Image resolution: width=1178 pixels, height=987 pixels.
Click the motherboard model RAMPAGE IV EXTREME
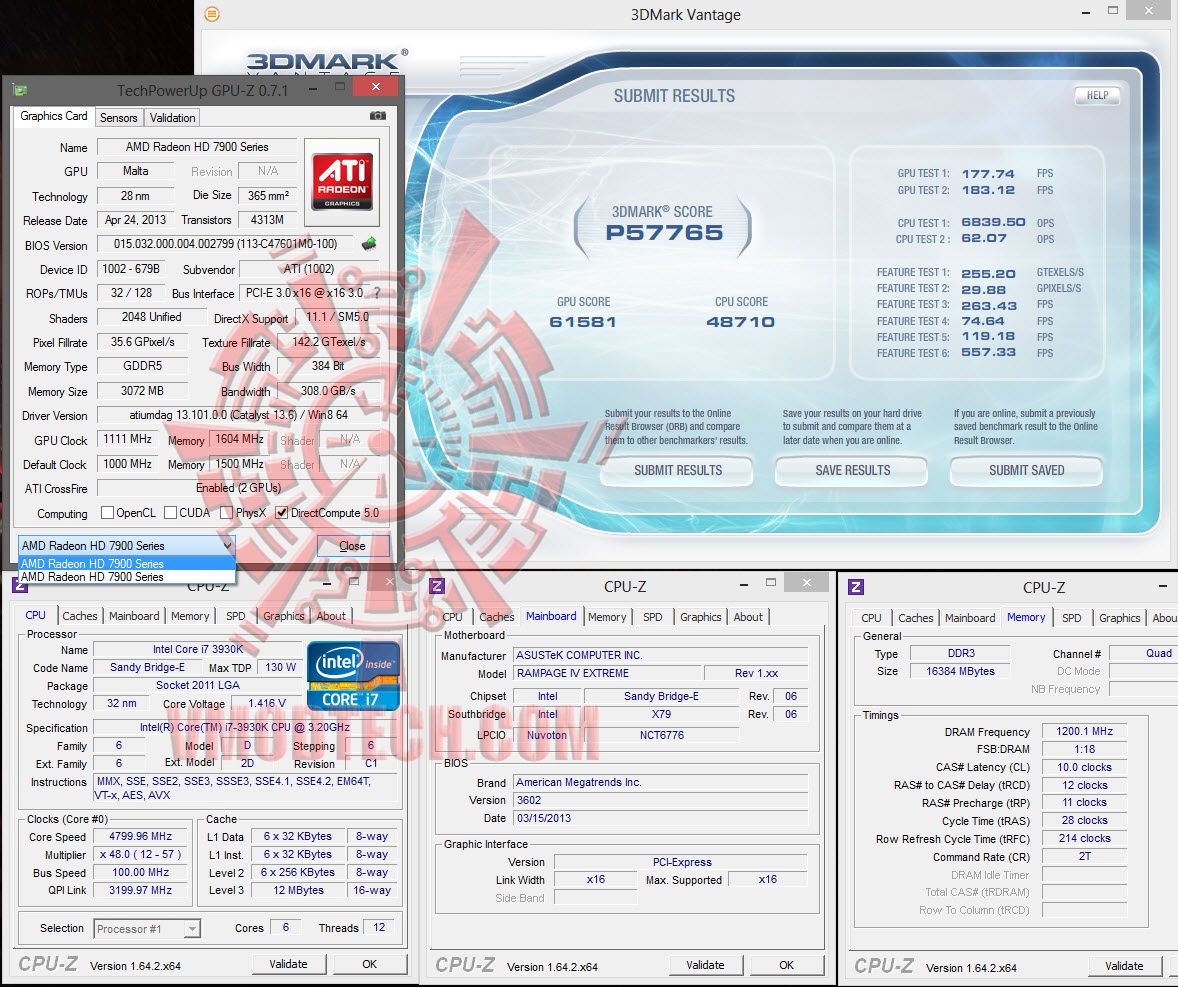pyautogui.click(x=607, y=673)
